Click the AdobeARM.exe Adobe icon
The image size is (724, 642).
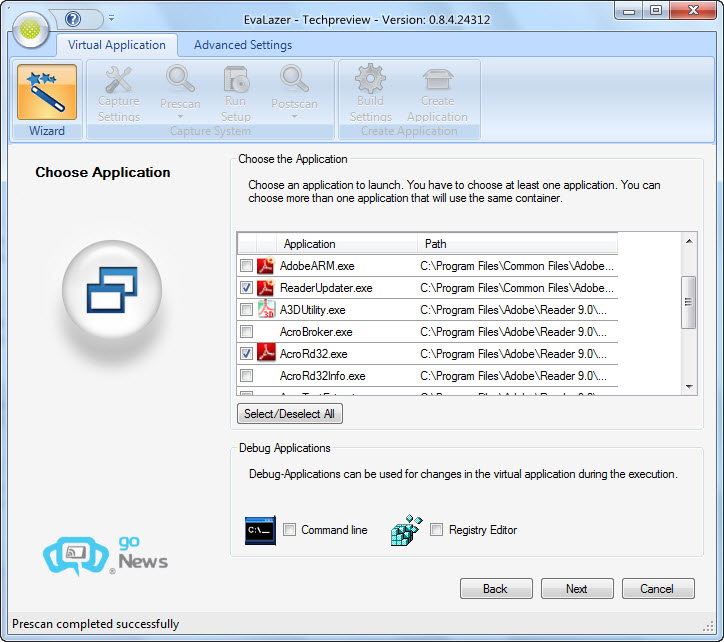265,266
